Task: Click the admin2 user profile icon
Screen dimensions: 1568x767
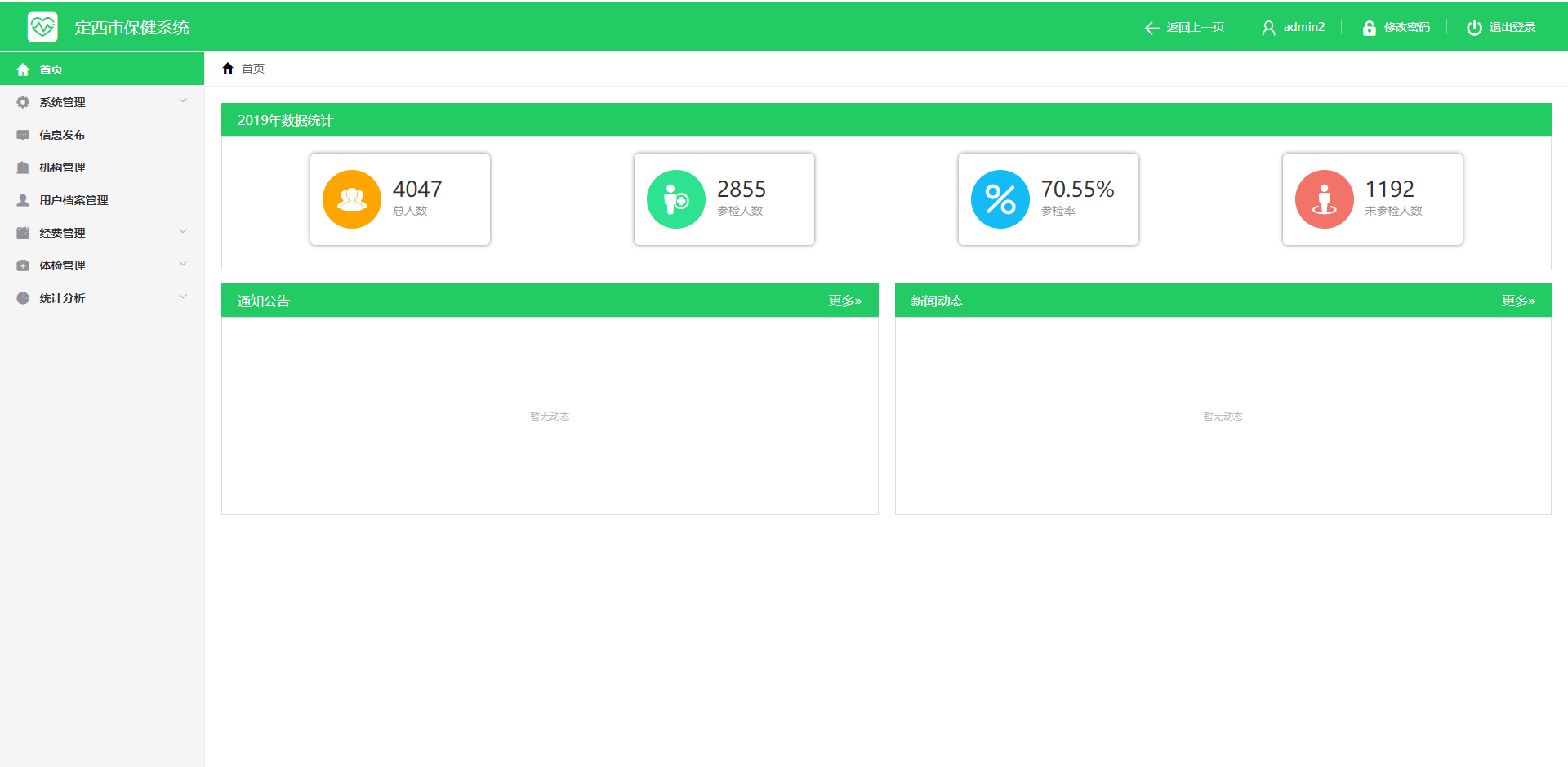Action: pos(1268,28)
